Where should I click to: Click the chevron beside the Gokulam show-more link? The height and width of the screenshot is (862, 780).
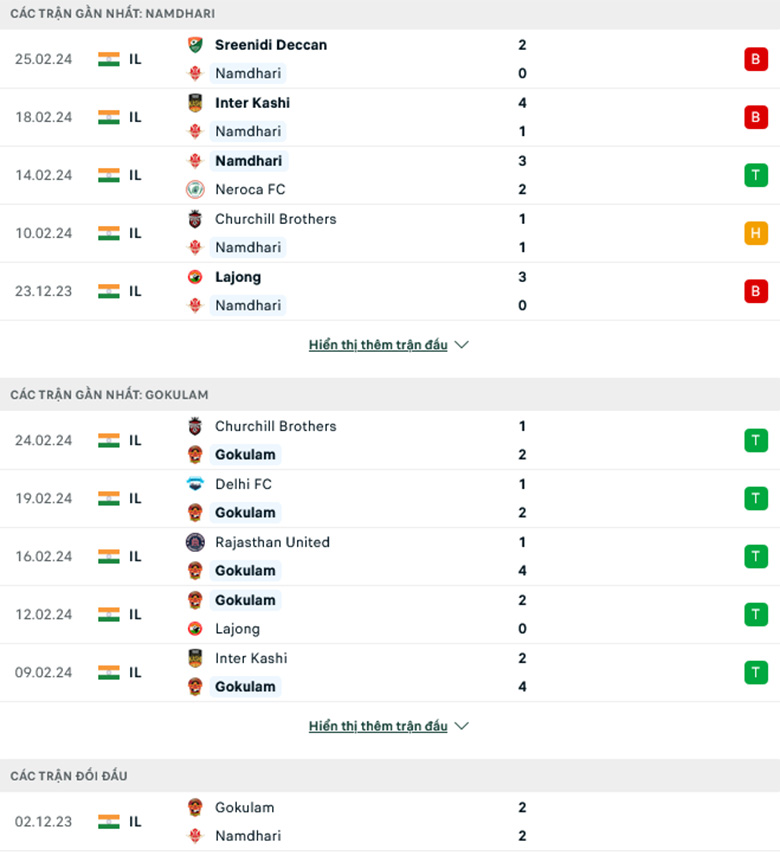(461, 726)
